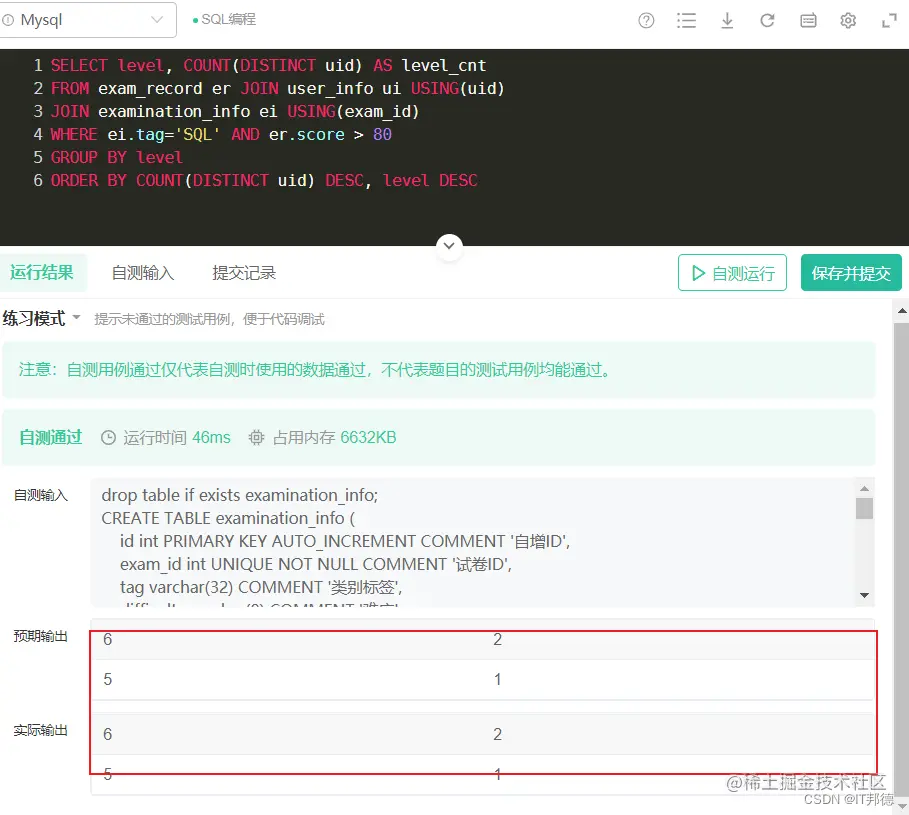
Task: Click the clock icon beside 运行时间
Action: coord(108,438)
